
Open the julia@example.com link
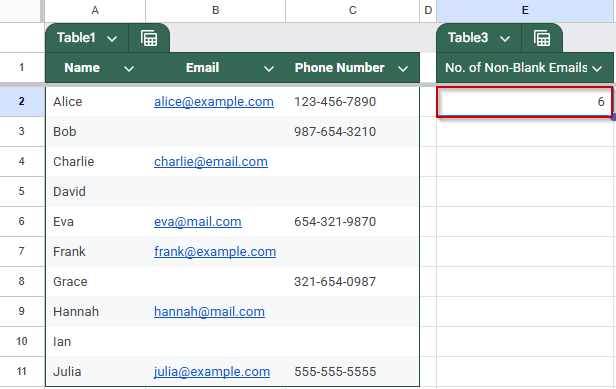pos(212,372)
